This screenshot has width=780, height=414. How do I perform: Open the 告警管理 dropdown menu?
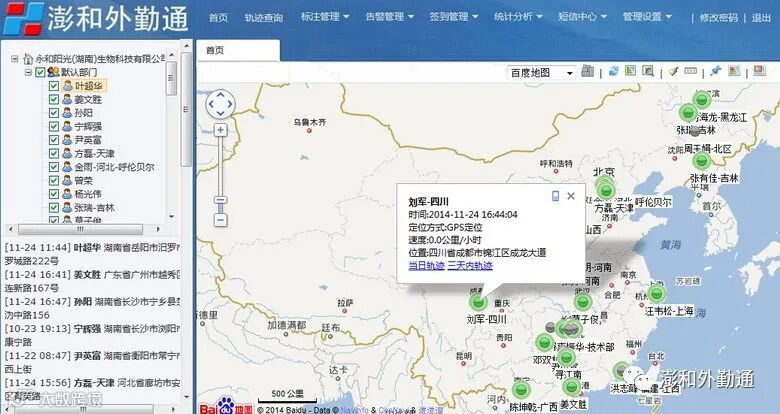(x=390, y=16)
